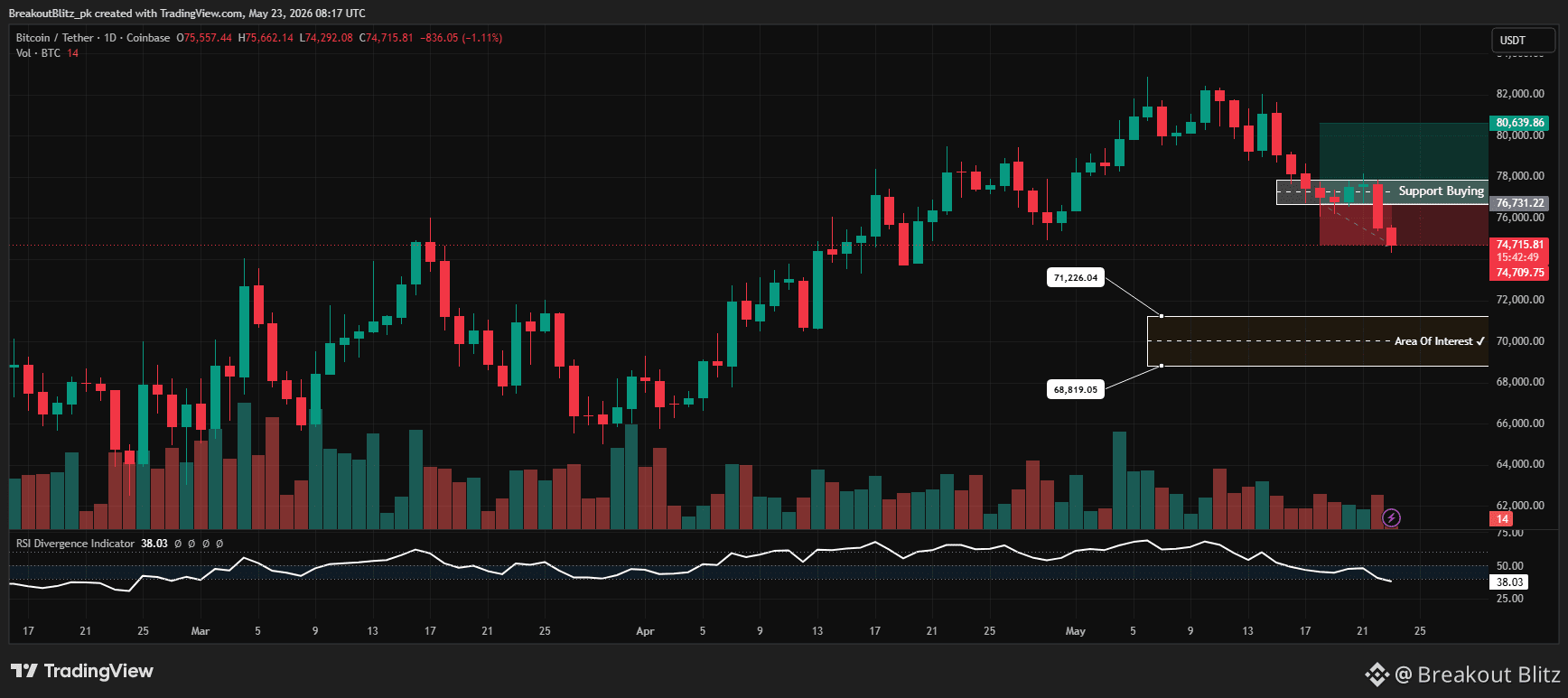Click the Area Of Interest annotation label
This screenshot has width=1568, height=698.
tap(1439, 341)
